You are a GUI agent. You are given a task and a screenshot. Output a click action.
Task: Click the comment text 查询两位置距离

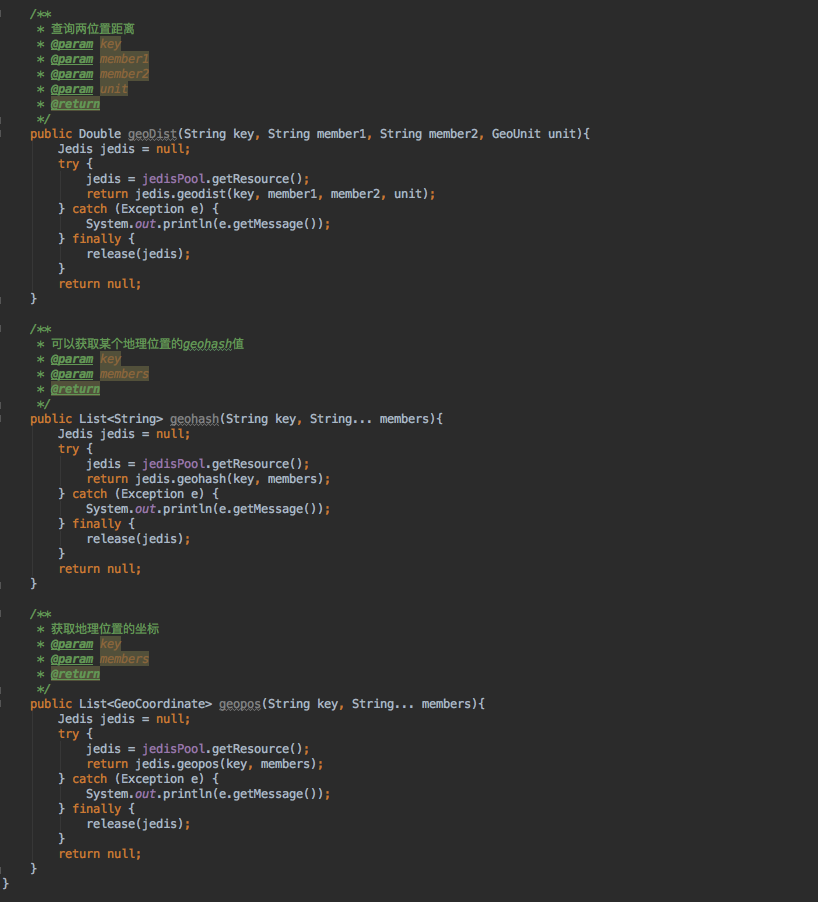pyautogui.click(x=93, y=29)
